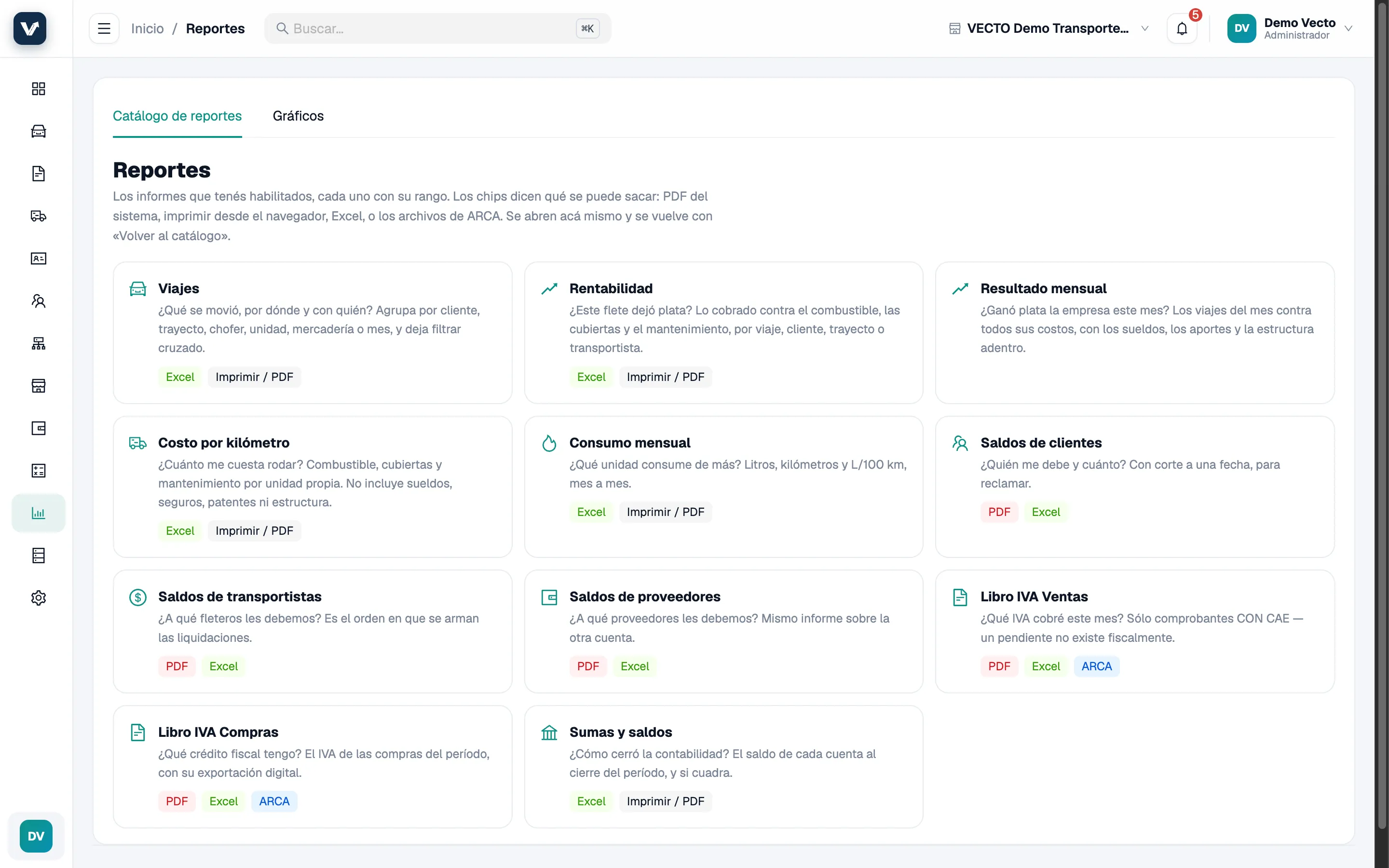Select the Catálogo de reportes tab
The image size is (1389, 868).
point(177,116)
